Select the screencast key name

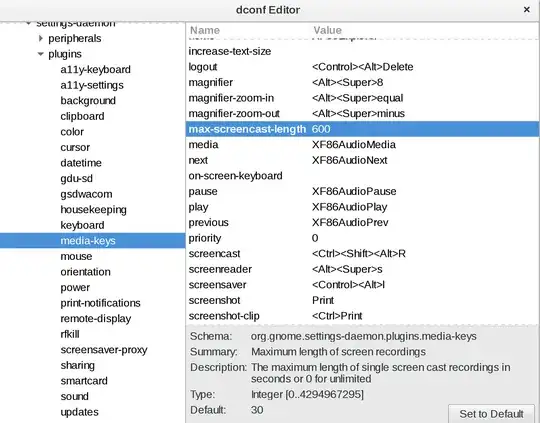pos(214,254)
